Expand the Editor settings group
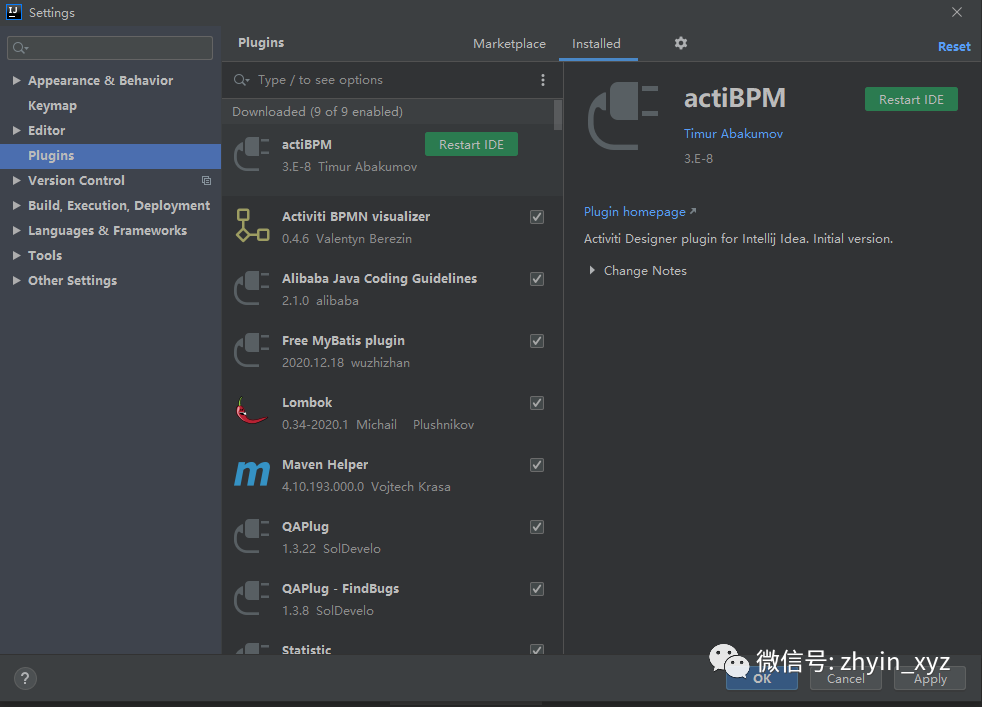 point(16,130)
